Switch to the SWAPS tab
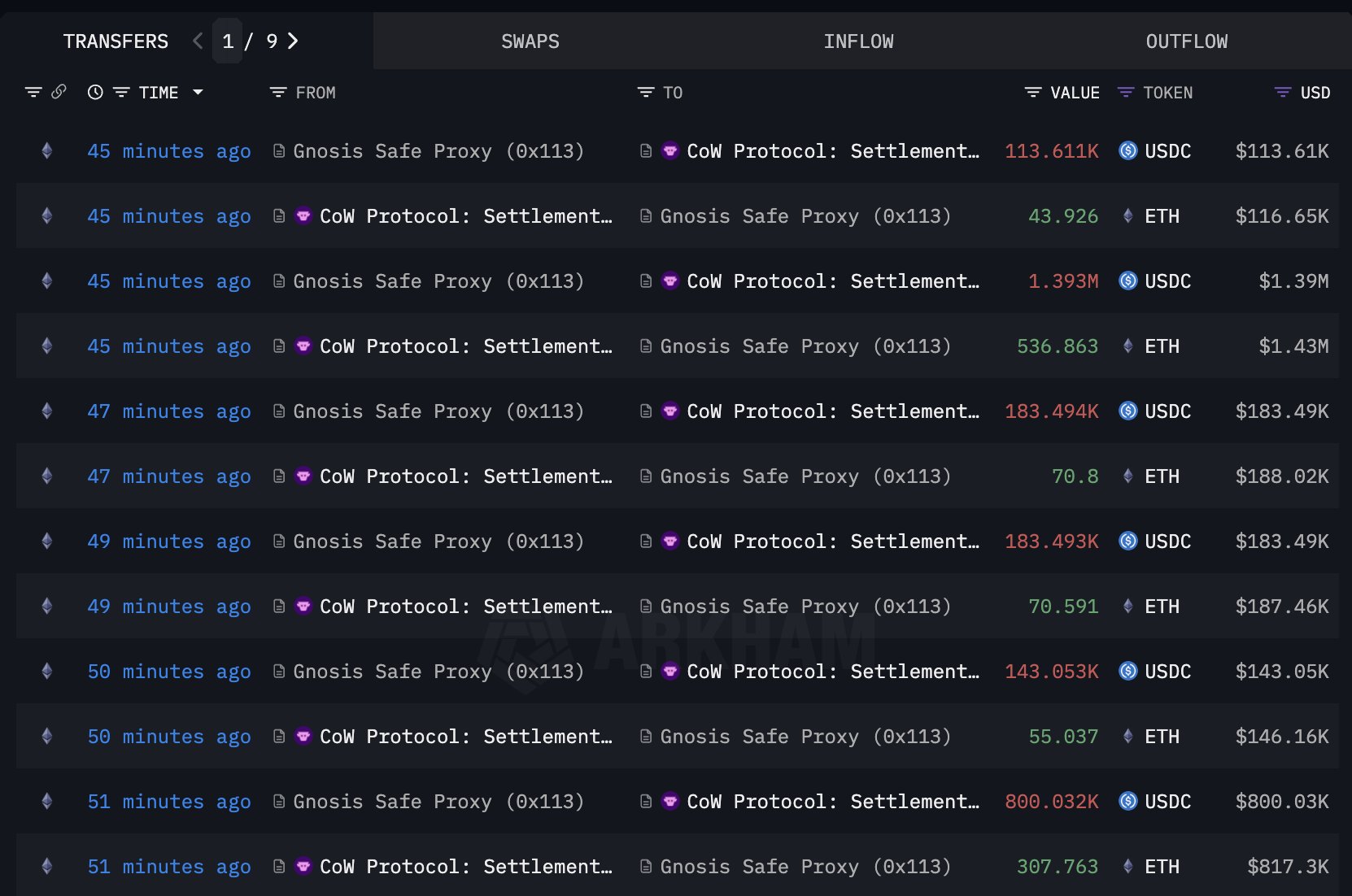 [x=530, y=41]
